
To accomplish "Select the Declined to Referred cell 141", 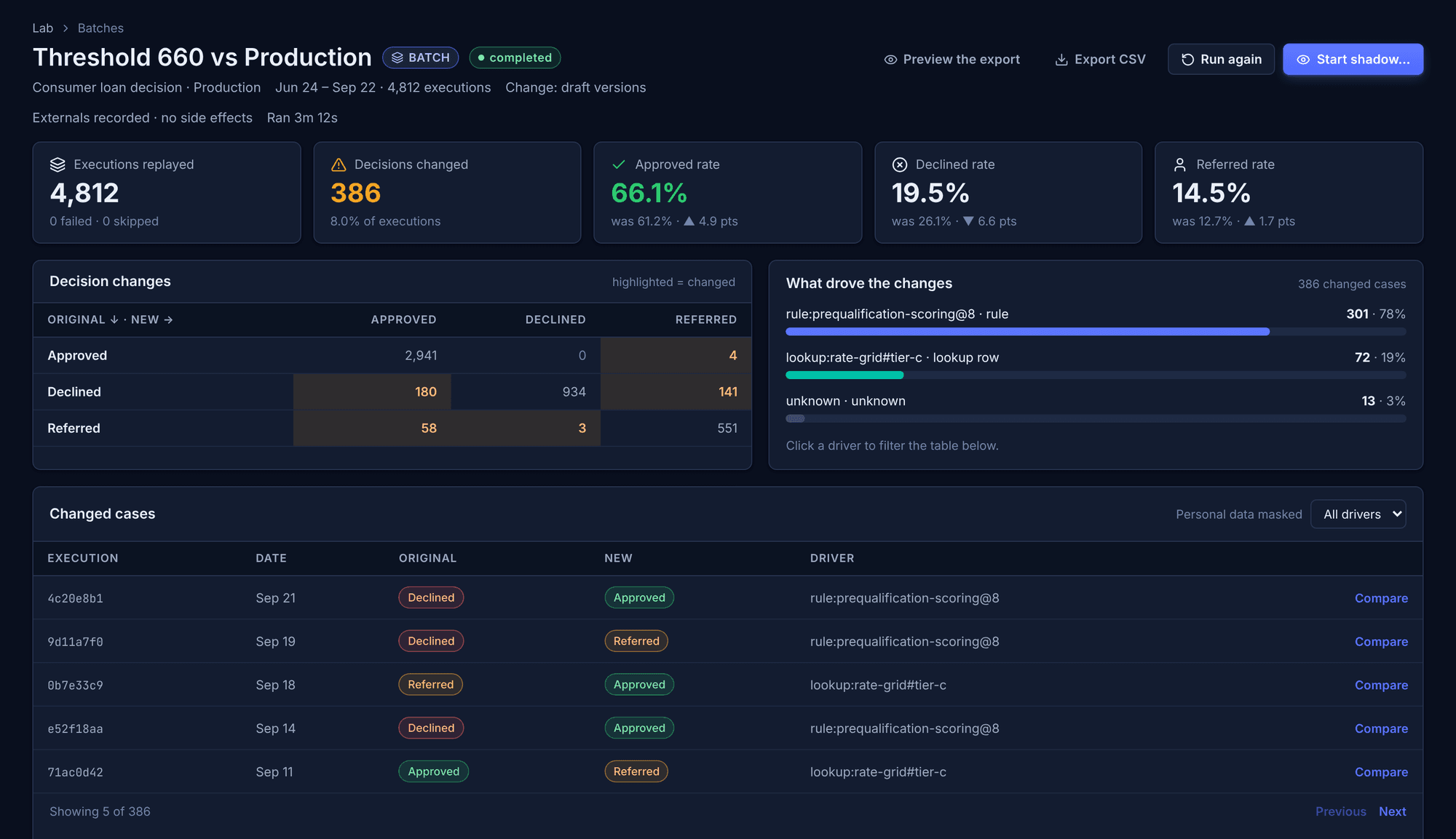I will [676, 392].
